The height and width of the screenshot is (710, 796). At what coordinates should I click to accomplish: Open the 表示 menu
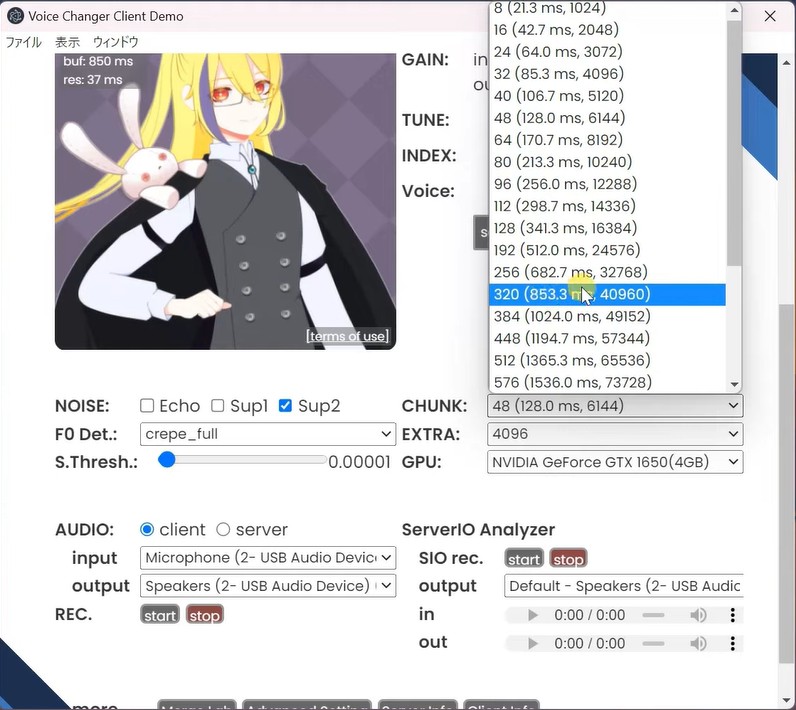(67, 42)
